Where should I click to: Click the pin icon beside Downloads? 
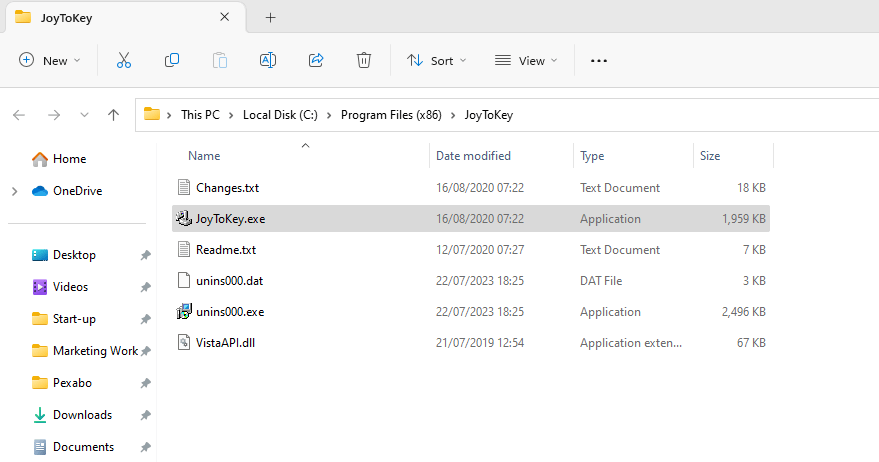146,415
